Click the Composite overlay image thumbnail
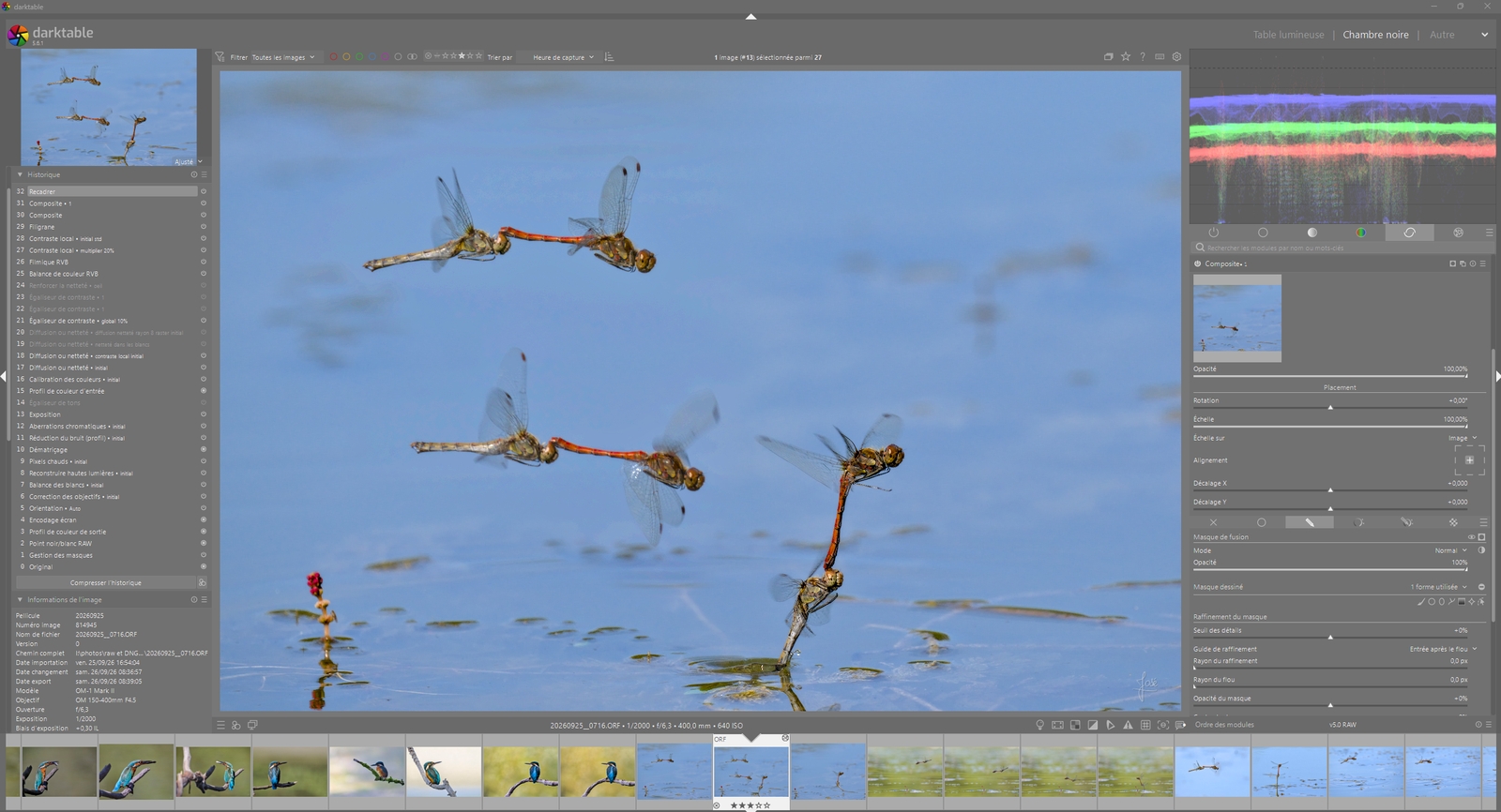Screen dimensions: 1501x812 click(1237, 318)
